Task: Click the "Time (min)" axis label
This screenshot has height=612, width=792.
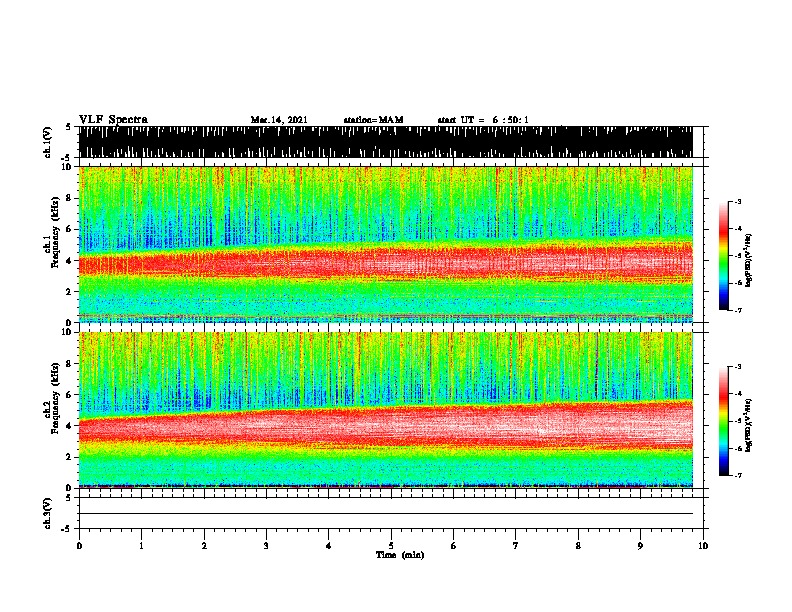Action: point(400,555)
